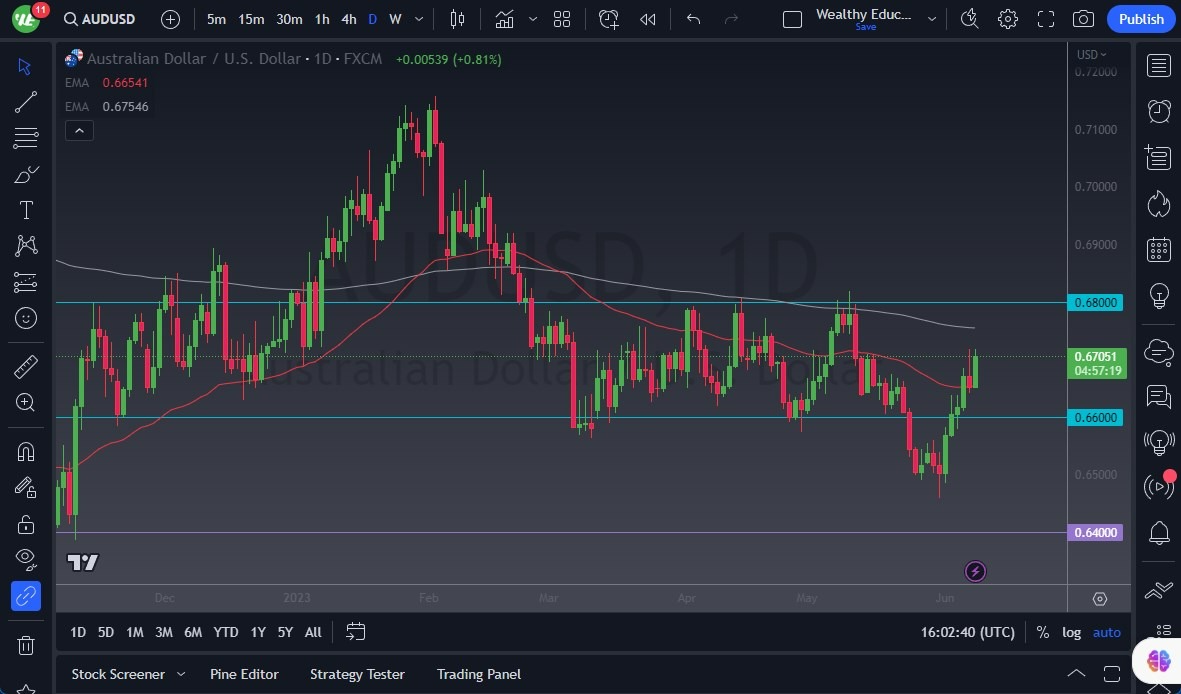This screenshot has height=694, width=1181.
Task: Select the measure ruler tool
Action: click(x=25, y=365)
